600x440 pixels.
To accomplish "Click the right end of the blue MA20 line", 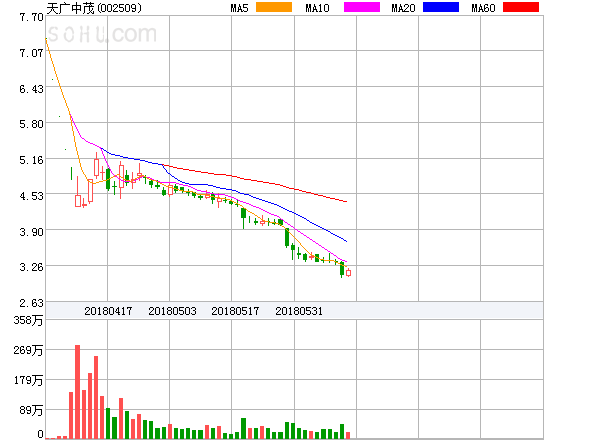I will [x=346, y=241].
